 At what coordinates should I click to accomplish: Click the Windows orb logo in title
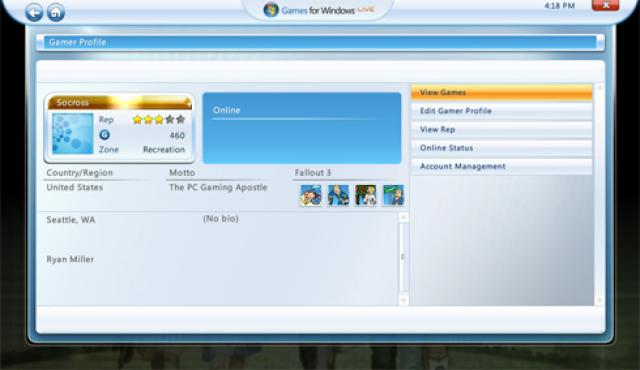pos(271,10)
